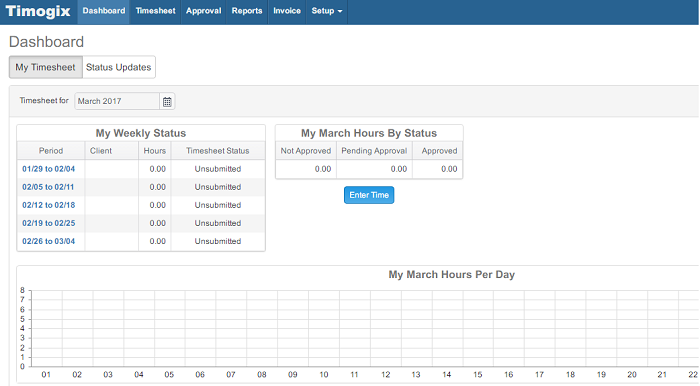Screen dimensions: 700x386
Task: Open the 02/05 to 02/11 timesheet
Action: [48, 187]
